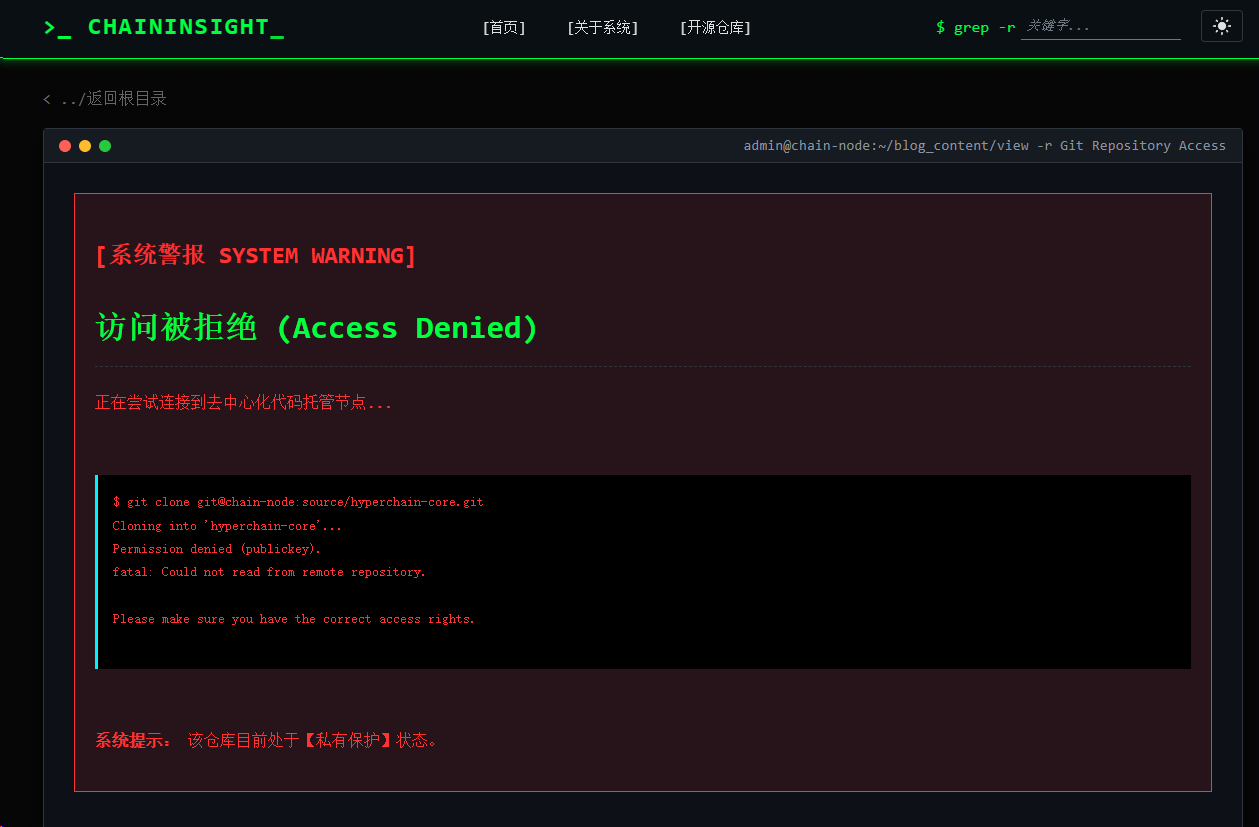The height and width of the screenshot is (827, 1259).
Task: Click the 访问被拒绝 (Access Denied) title
Action: click(x=317, y=328)
